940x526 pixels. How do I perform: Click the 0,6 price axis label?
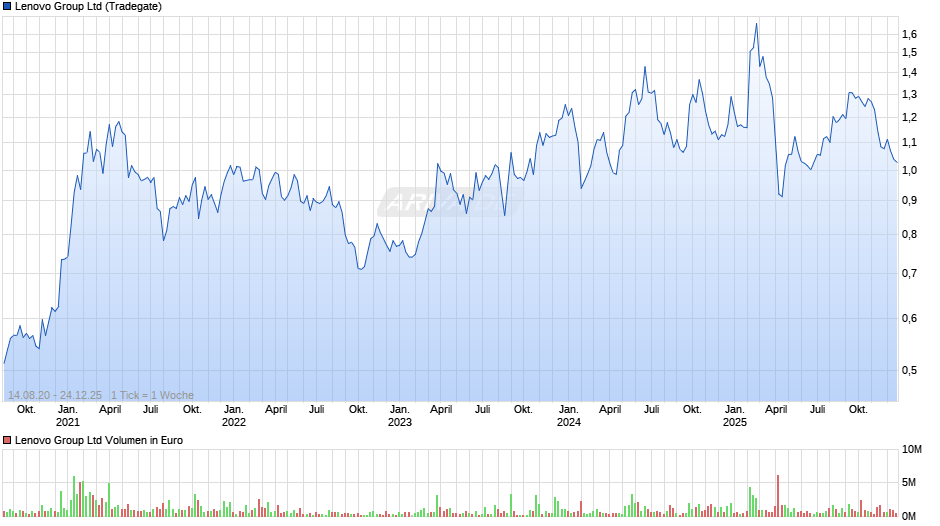pos(909,318)
